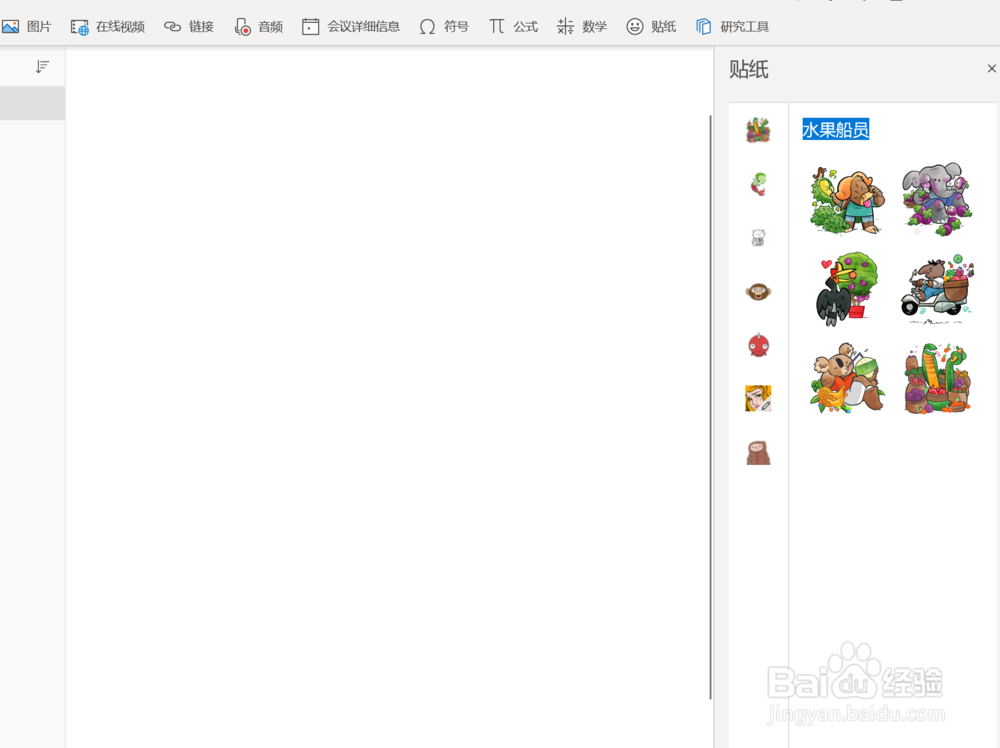Close the 贴纸 stickers pane

pos(991,68)
